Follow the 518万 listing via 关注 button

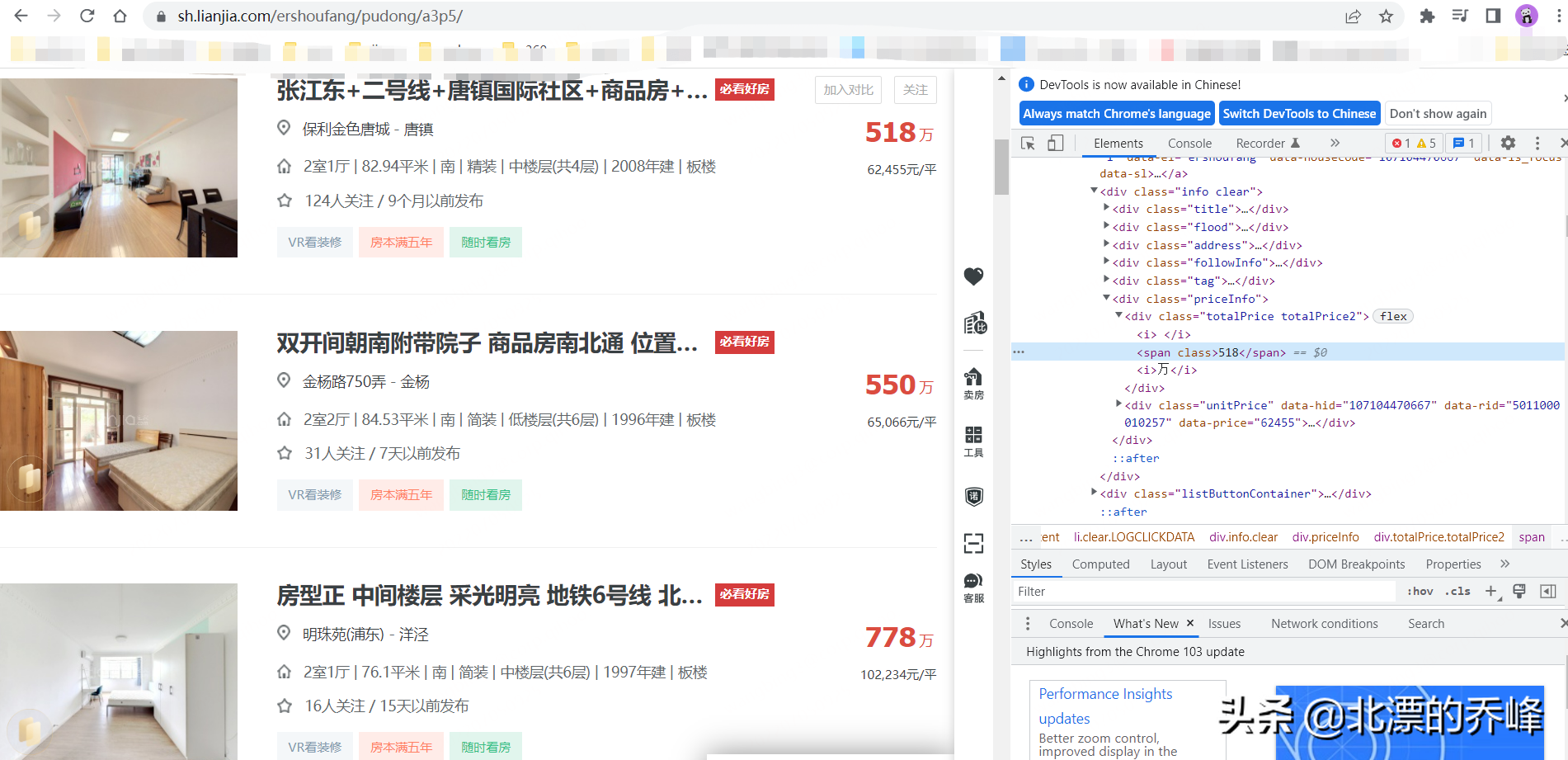915,90
